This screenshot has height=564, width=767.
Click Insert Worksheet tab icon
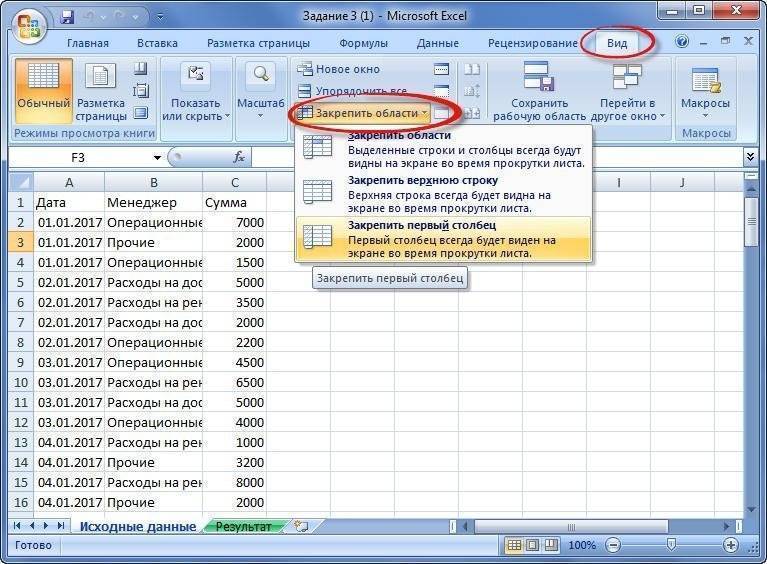pyautogui.click(x=301, y=526)
